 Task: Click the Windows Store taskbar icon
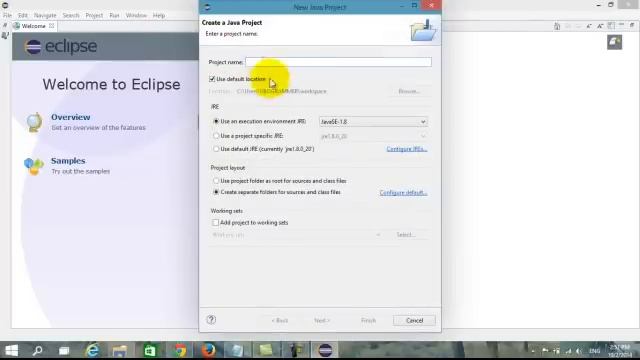tap(150, 350)
